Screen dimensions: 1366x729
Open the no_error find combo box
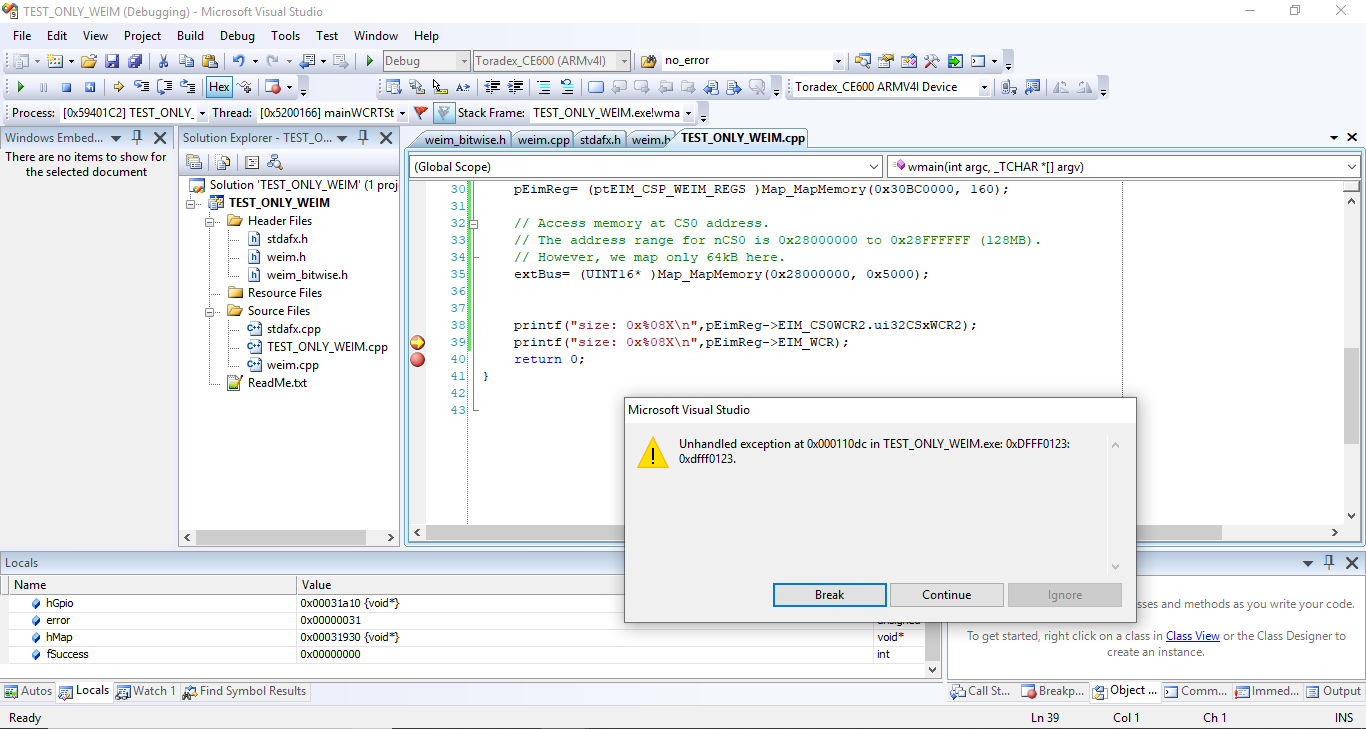(x=838, y=61)
